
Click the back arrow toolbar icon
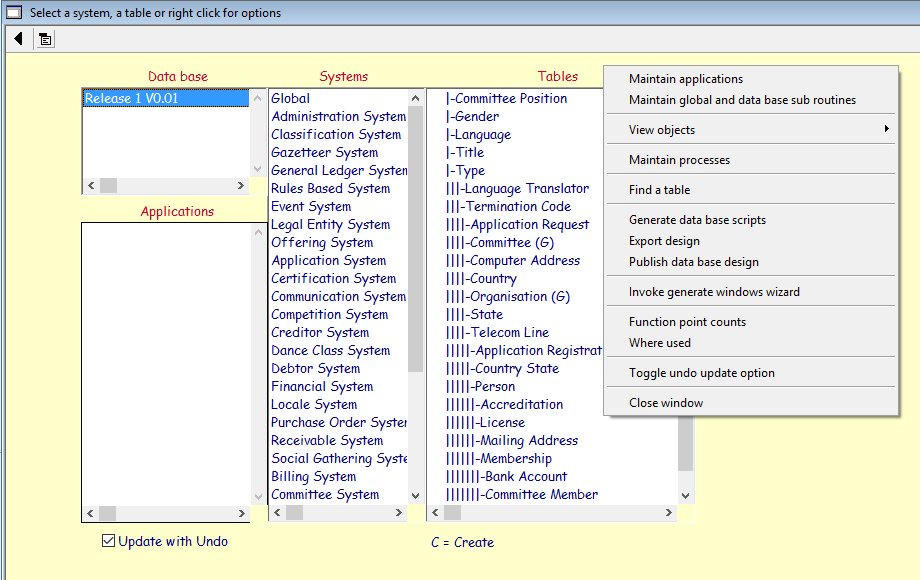pos(19,39)
